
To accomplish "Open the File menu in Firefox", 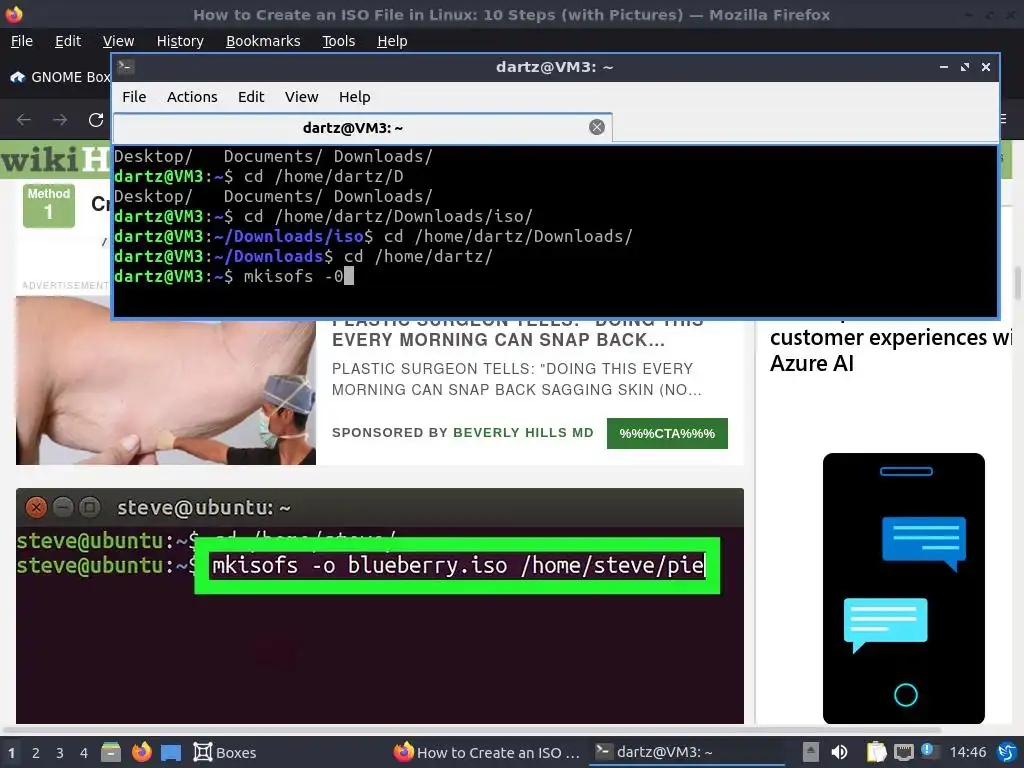I will pos(22,41).
